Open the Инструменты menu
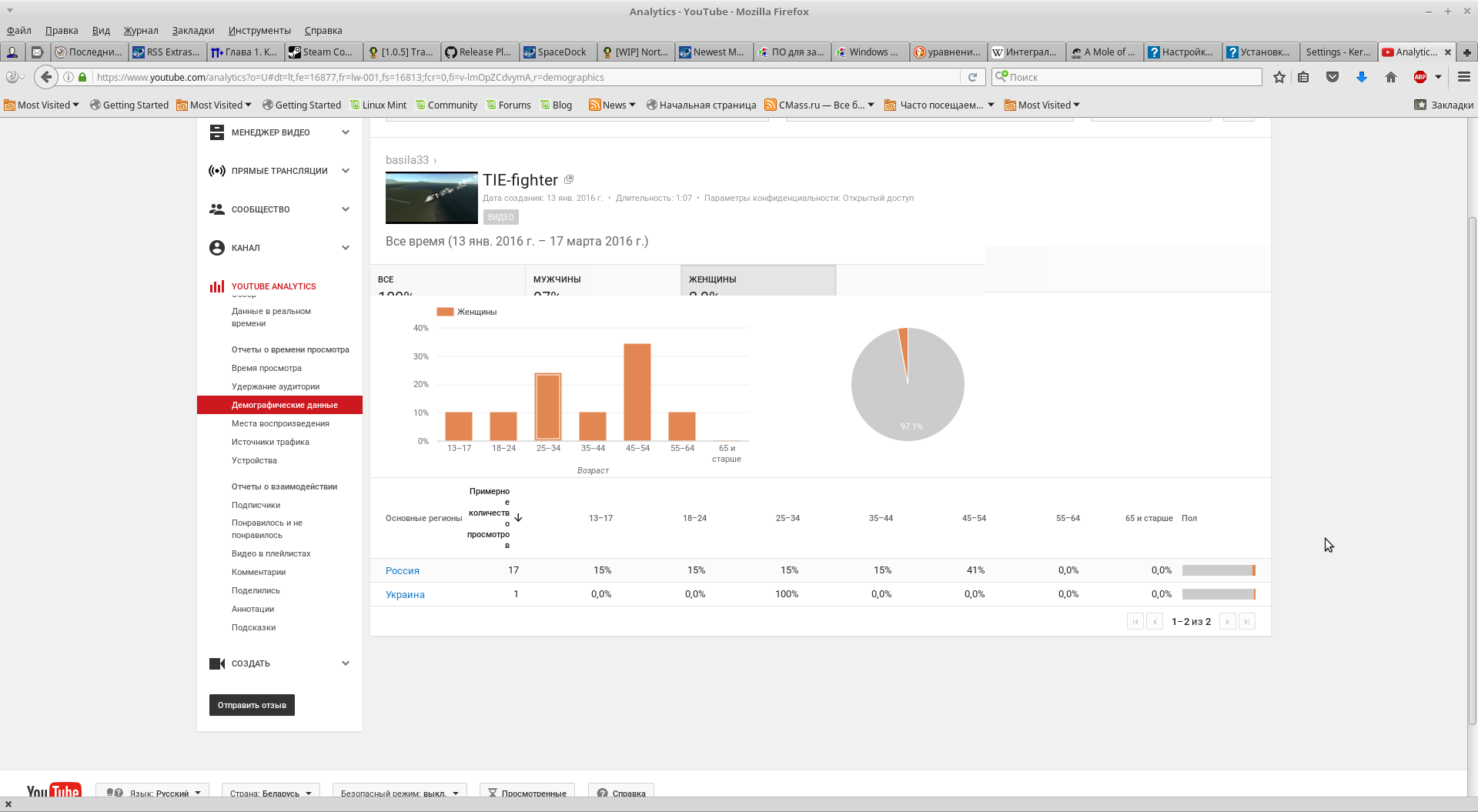The width and height of the screenshot is (1478, 812). coord(259,31)
